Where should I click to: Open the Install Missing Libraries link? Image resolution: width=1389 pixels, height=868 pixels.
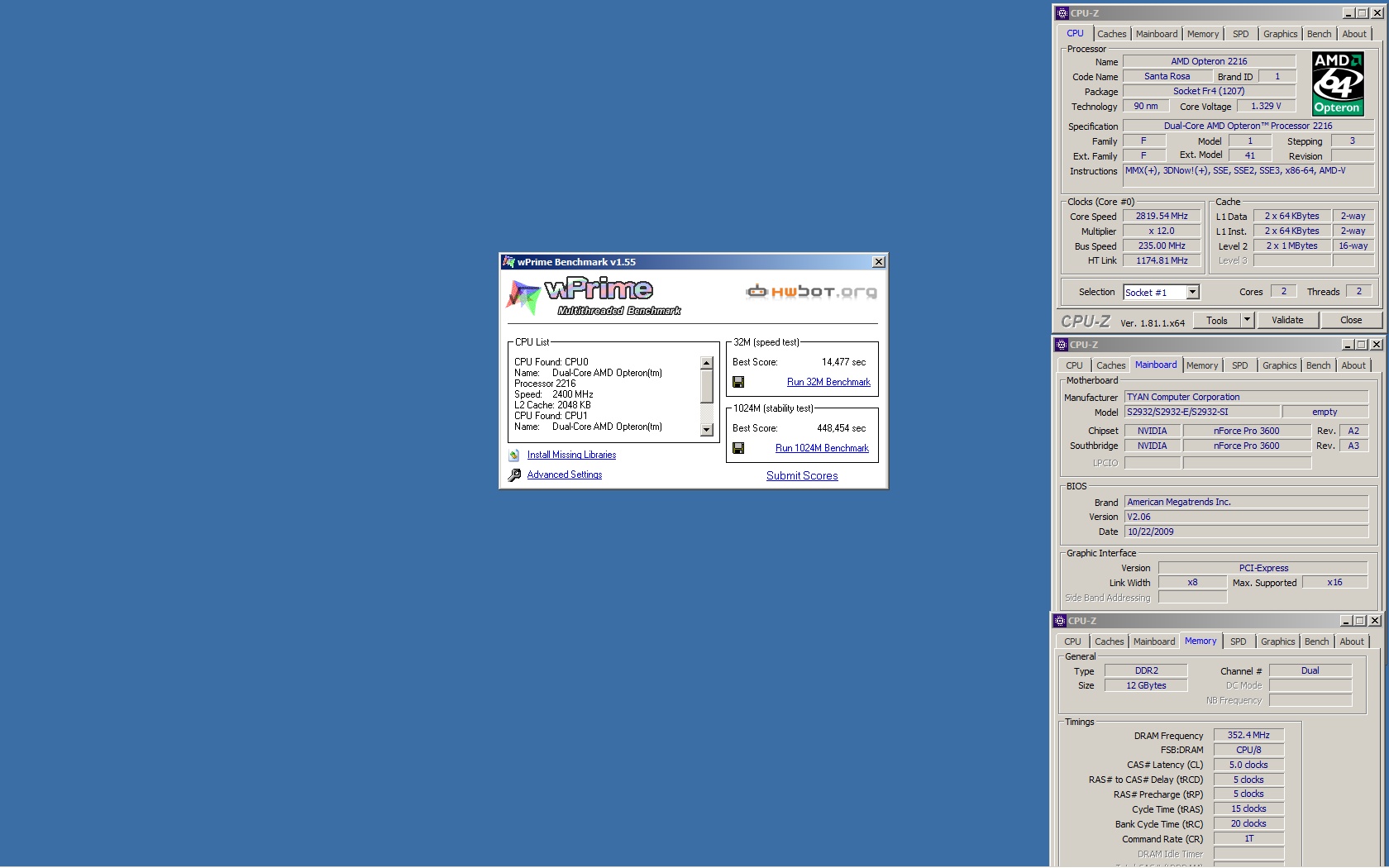pyautogui.click(x=571, y=455)
